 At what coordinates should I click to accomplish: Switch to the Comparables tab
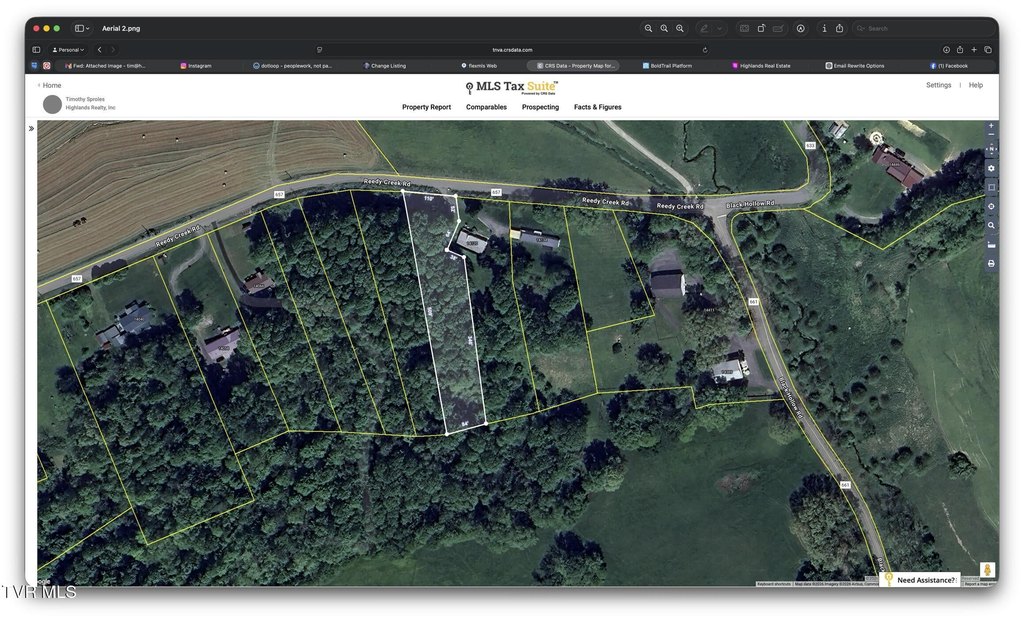click(x=486, y=107)
